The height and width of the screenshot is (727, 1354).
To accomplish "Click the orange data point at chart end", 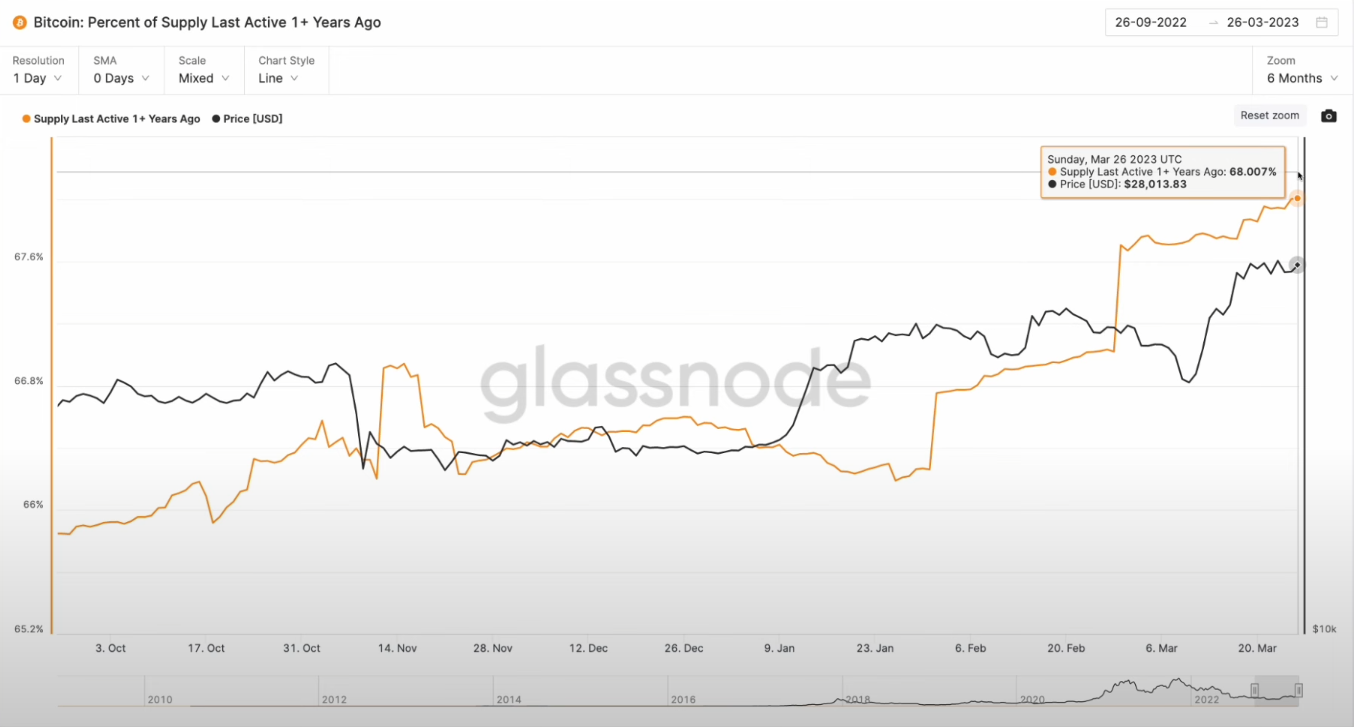I will tap(1297, 199).
